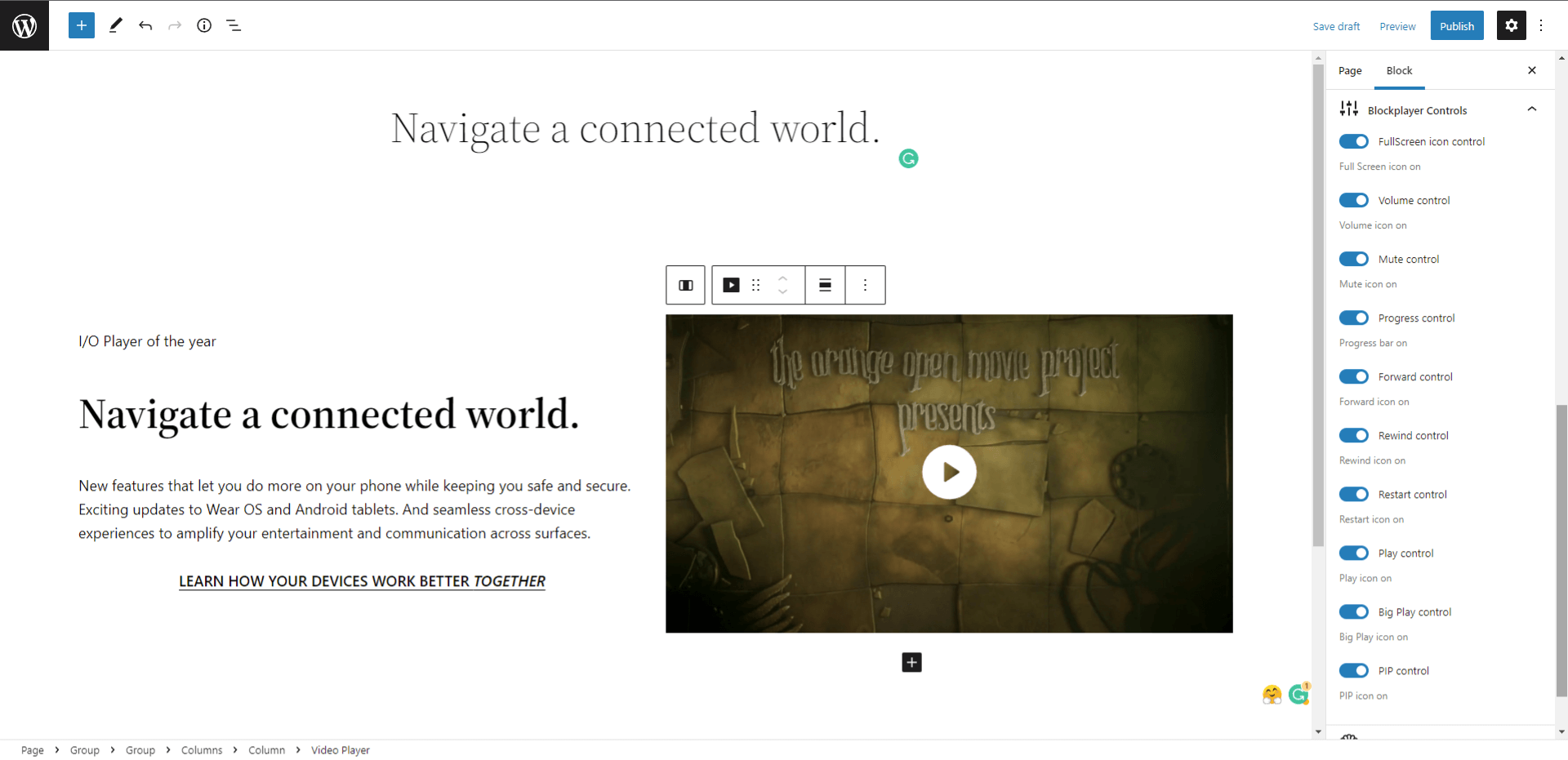This screenshot has width=1568, height=760.
Task: Switch off the Mute control toggle
Action: [x=1354, y=259]
